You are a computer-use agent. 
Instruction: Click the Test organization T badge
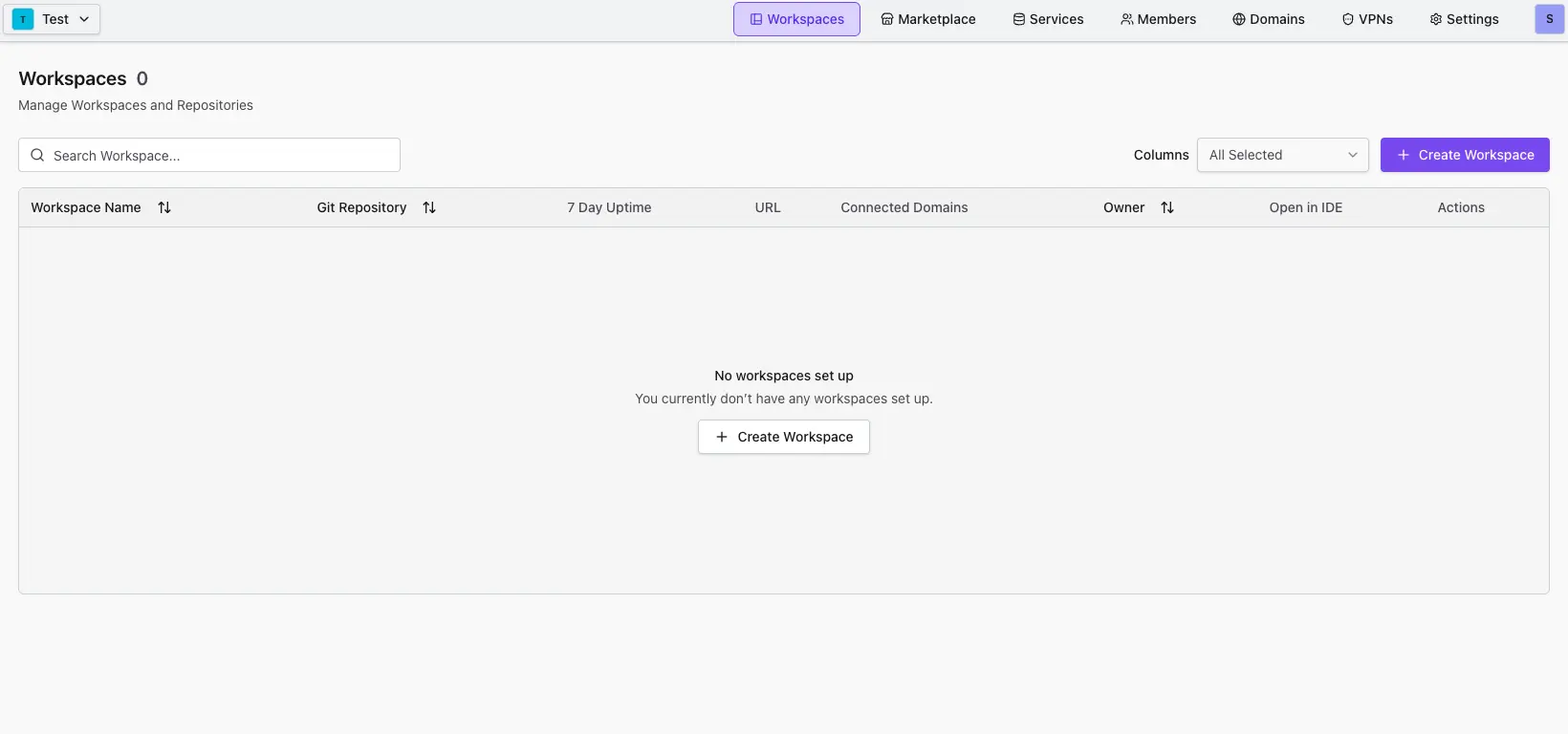click(x=23, y=19)
